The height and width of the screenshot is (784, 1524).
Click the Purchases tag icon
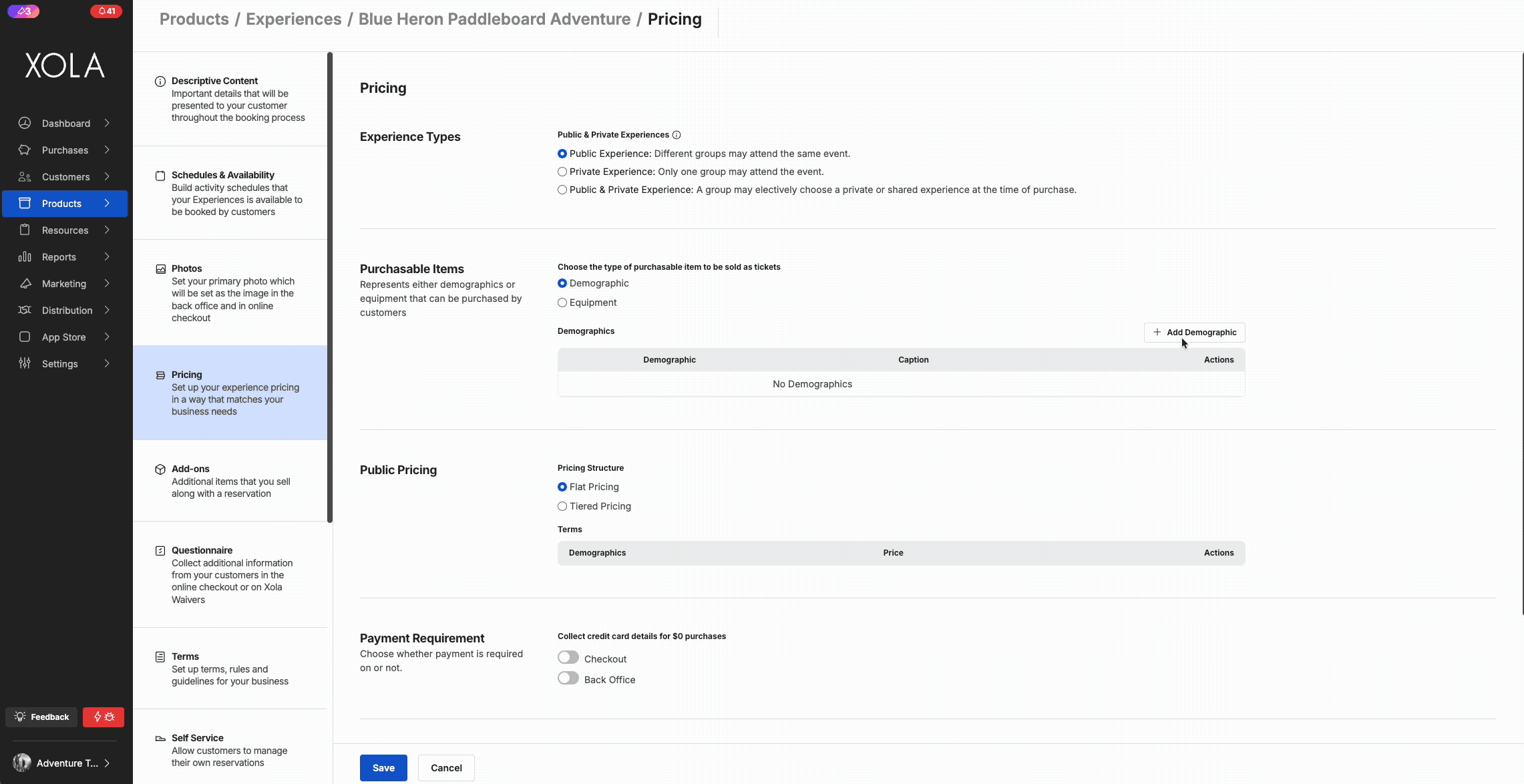click(x=25, y=150)
